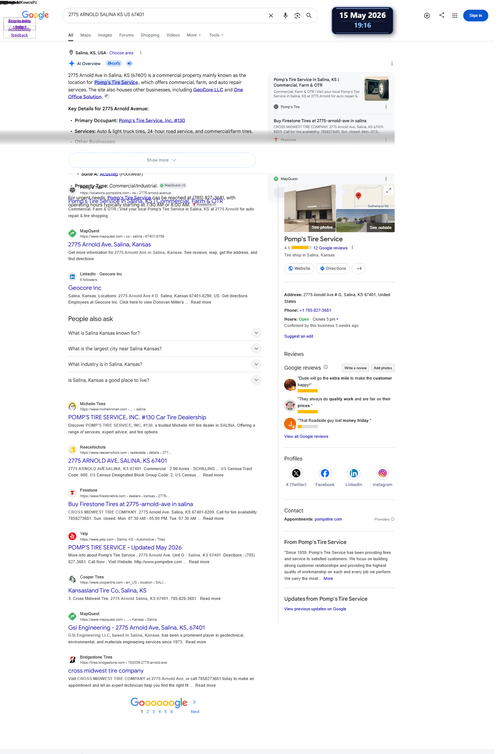Click Add photos button
The width and height of the screenshot is (500, 754).
pos(383,368)
